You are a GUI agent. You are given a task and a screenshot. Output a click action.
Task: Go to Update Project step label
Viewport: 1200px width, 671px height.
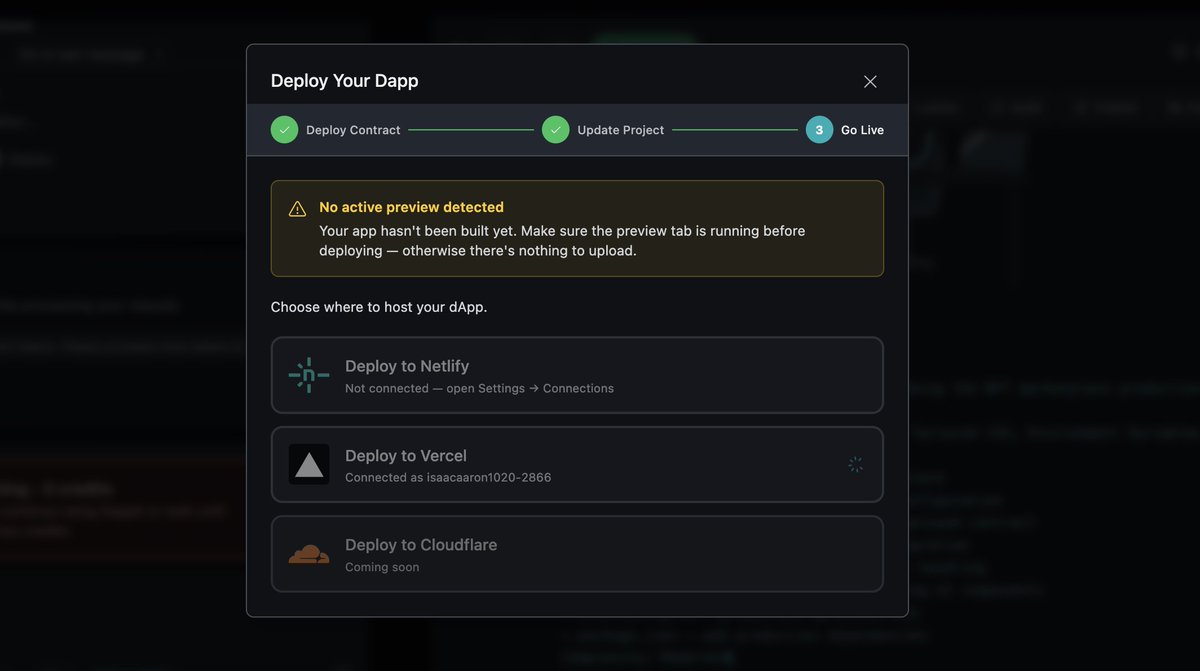coord(621,130)
